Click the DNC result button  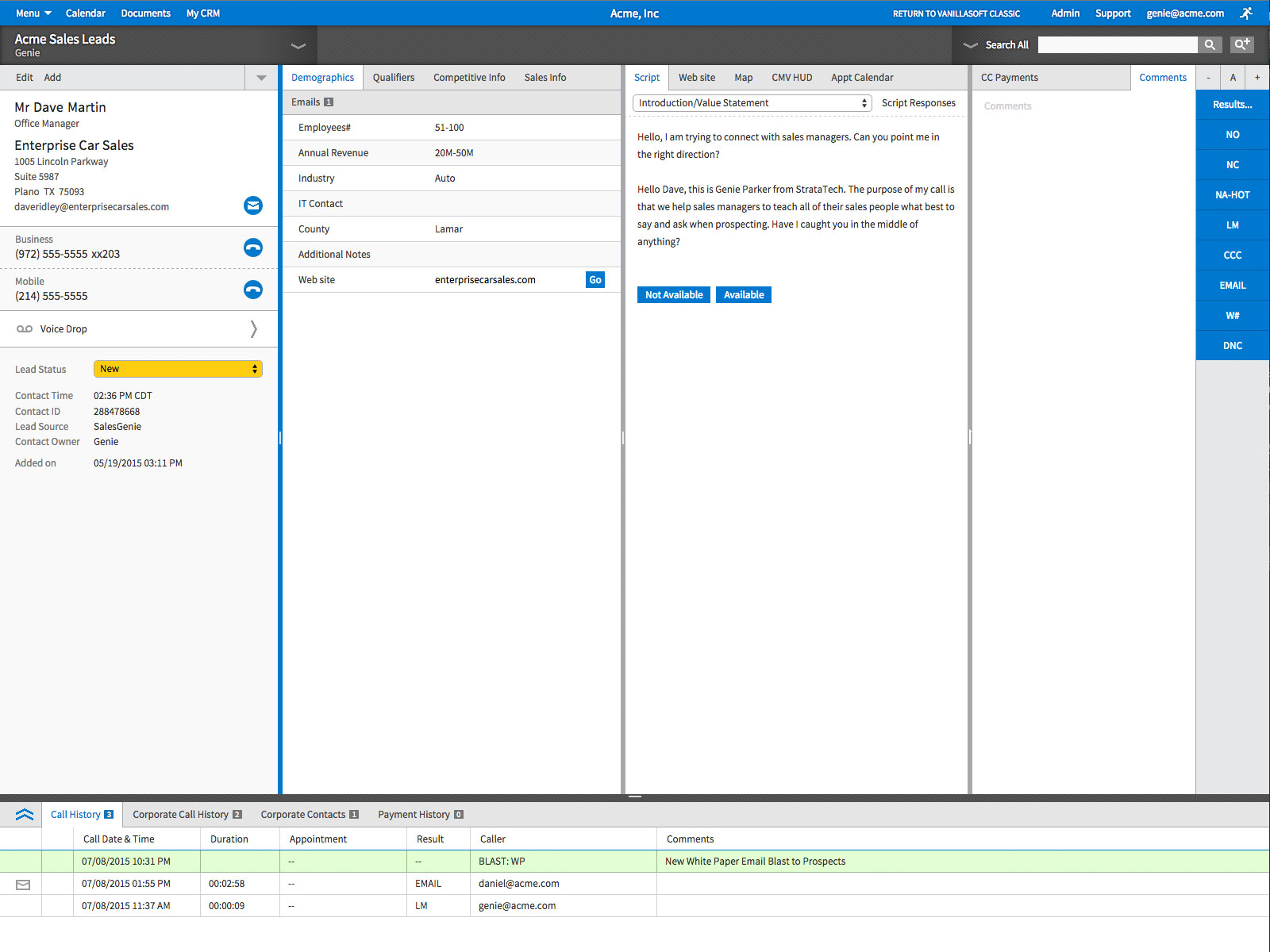[1231, 345]
